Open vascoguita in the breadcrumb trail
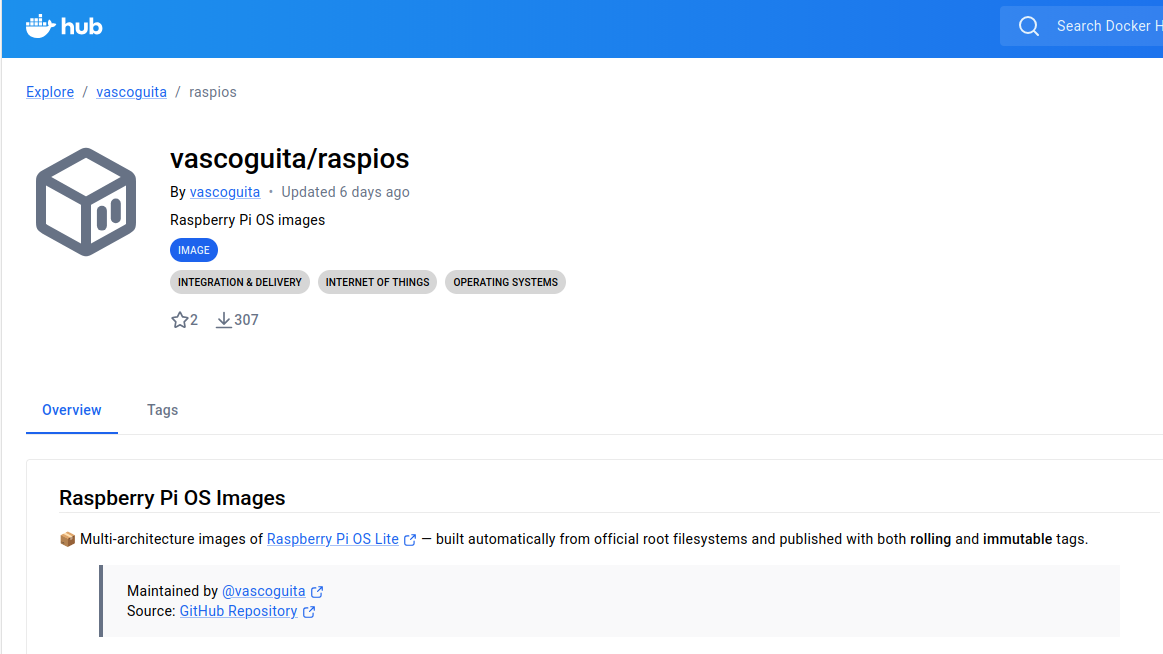 [131, 92]
